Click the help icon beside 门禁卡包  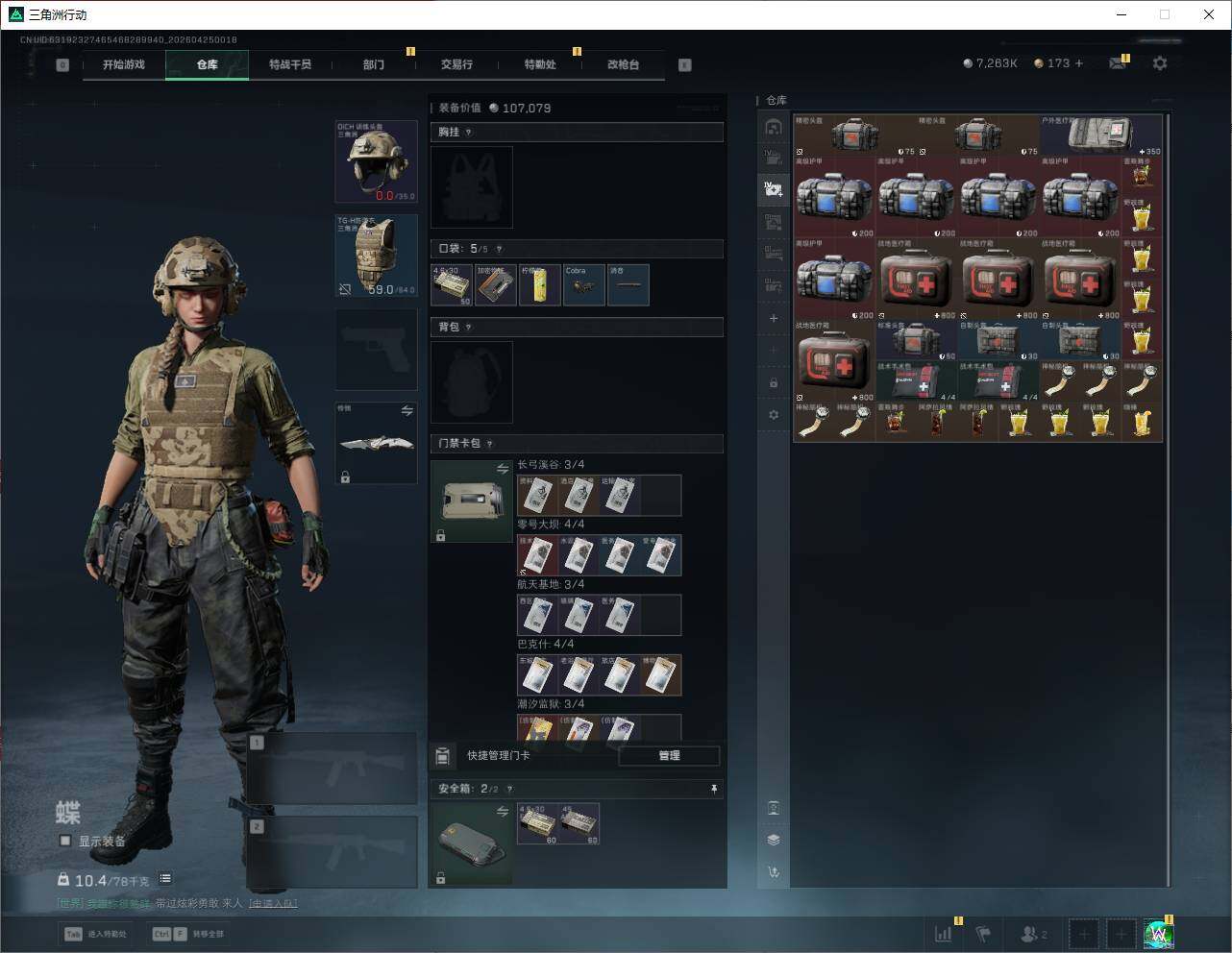point(489,444)
